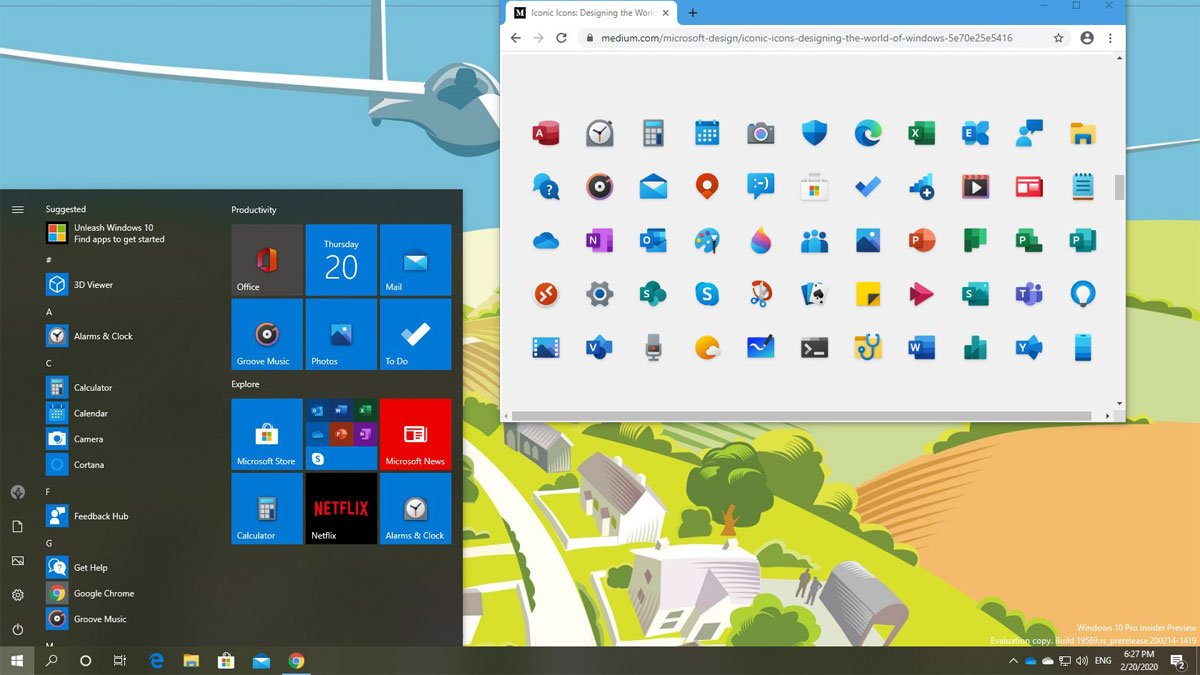Viewport: 1200px width, 675px height.
Task: Select the Iconic Icons browser tab
Action: (x=590, y=13)
